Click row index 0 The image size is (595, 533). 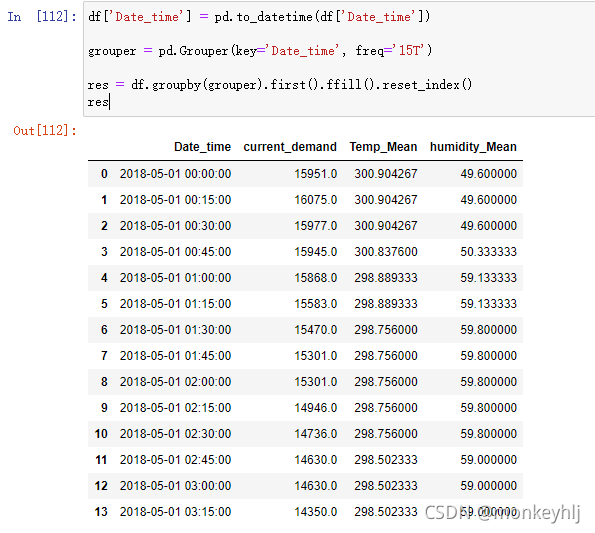click(104, 174)
